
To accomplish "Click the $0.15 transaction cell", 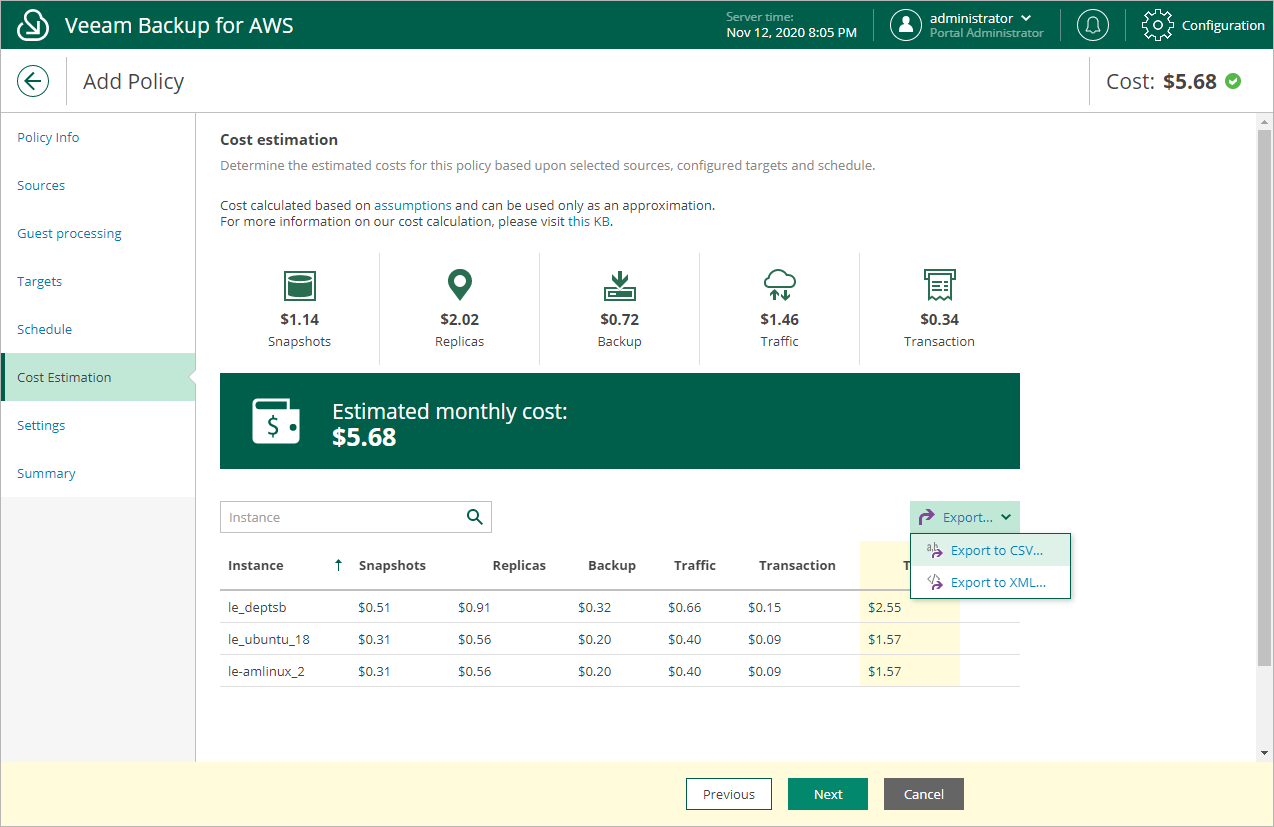I will 765,607.
